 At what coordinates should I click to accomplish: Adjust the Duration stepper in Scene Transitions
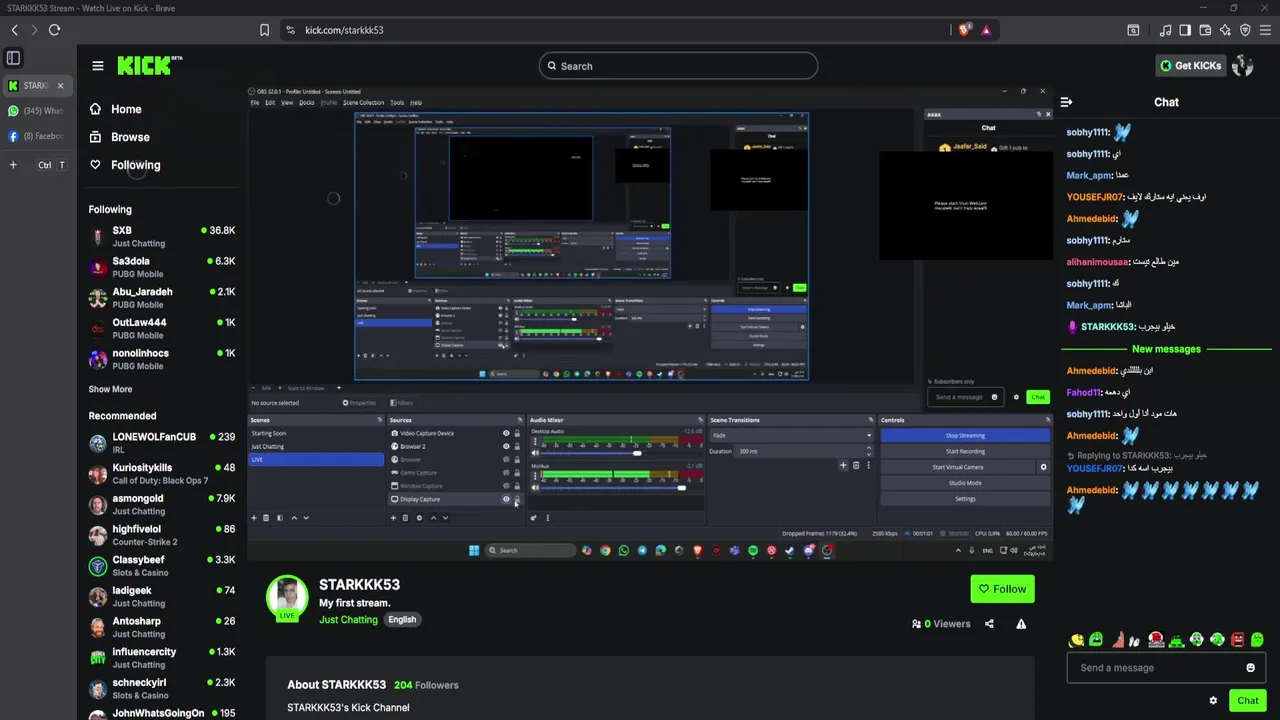pos(869,451)
